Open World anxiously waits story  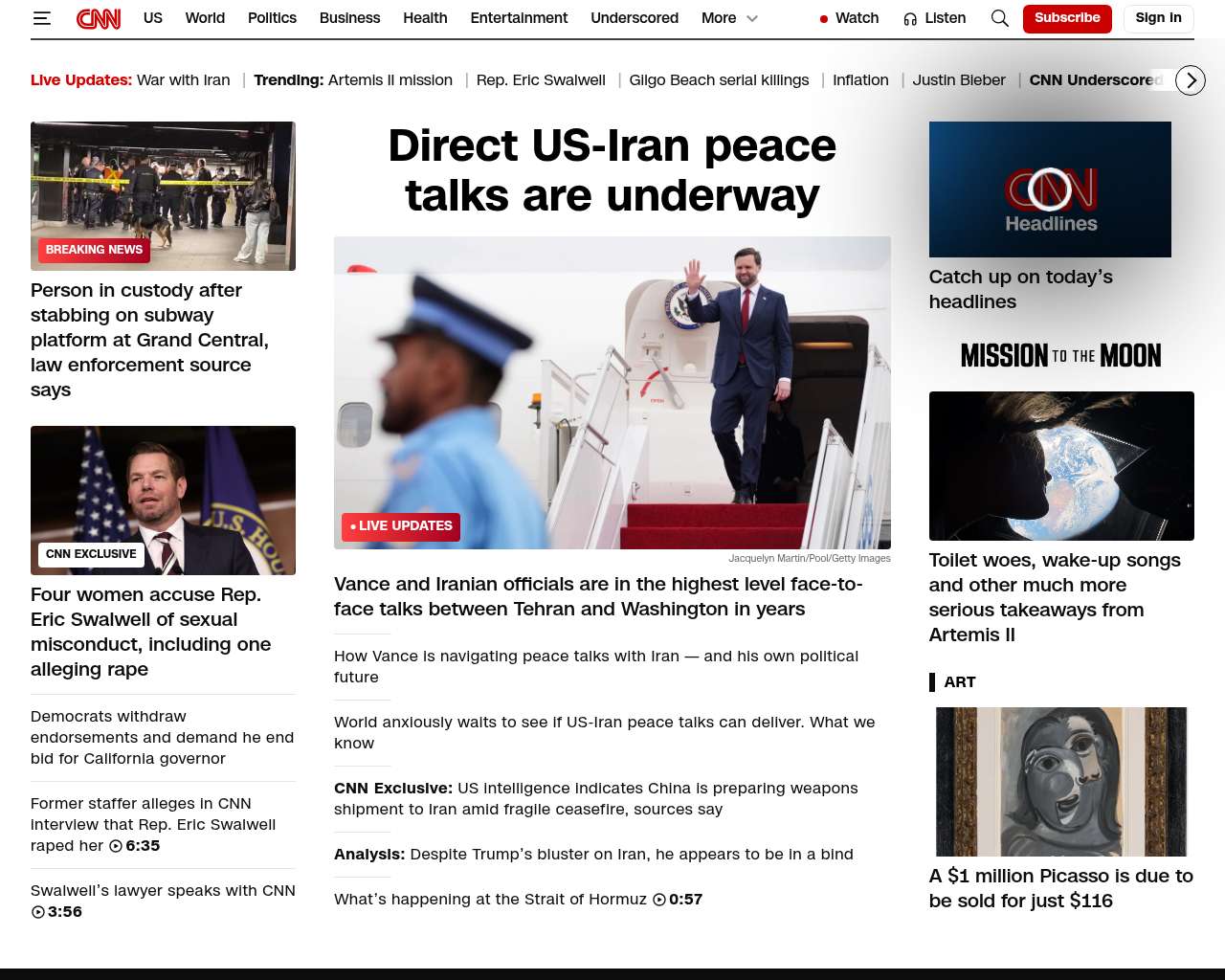point(605,733)
